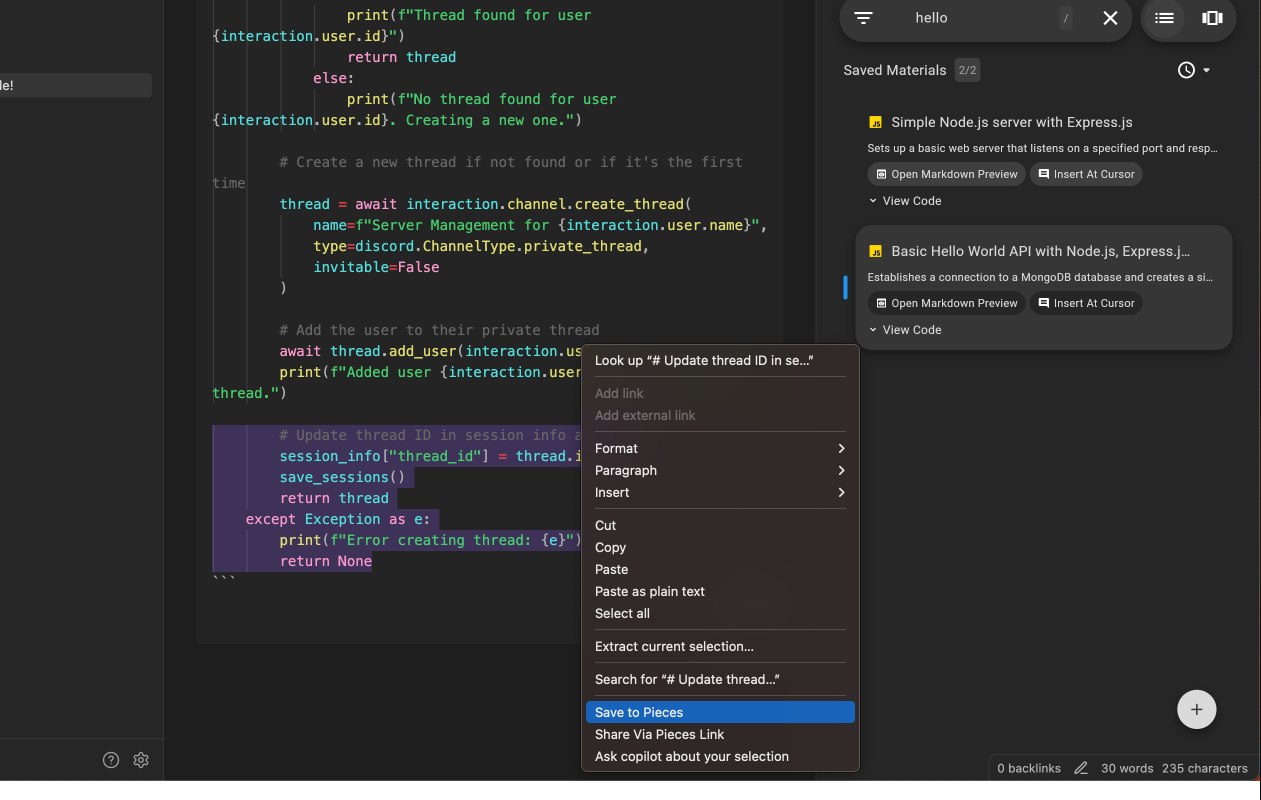Viewport: 1261px width, 800px height.
Task: Open settings via the gear icon
Action: (141, 760)
